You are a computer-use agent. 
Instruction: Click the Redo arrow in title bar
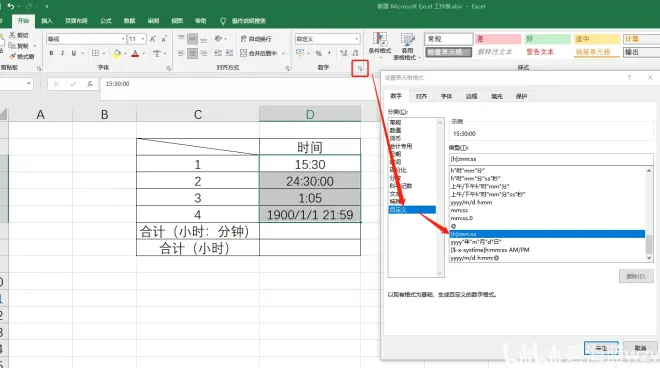(x=29, y=6)
